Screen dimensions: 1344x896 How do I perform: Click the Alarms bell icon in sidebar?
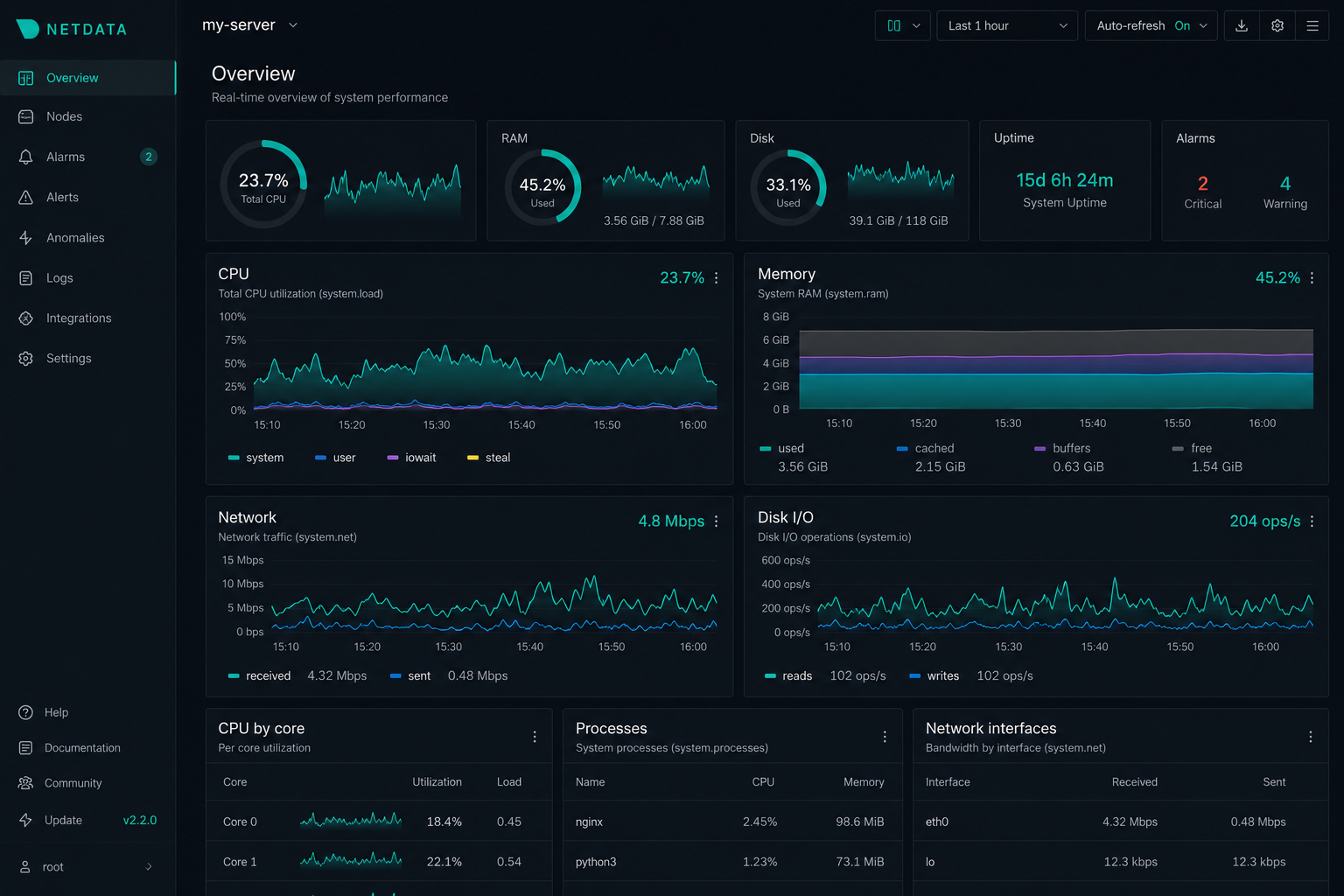click(x=26, y=157)
